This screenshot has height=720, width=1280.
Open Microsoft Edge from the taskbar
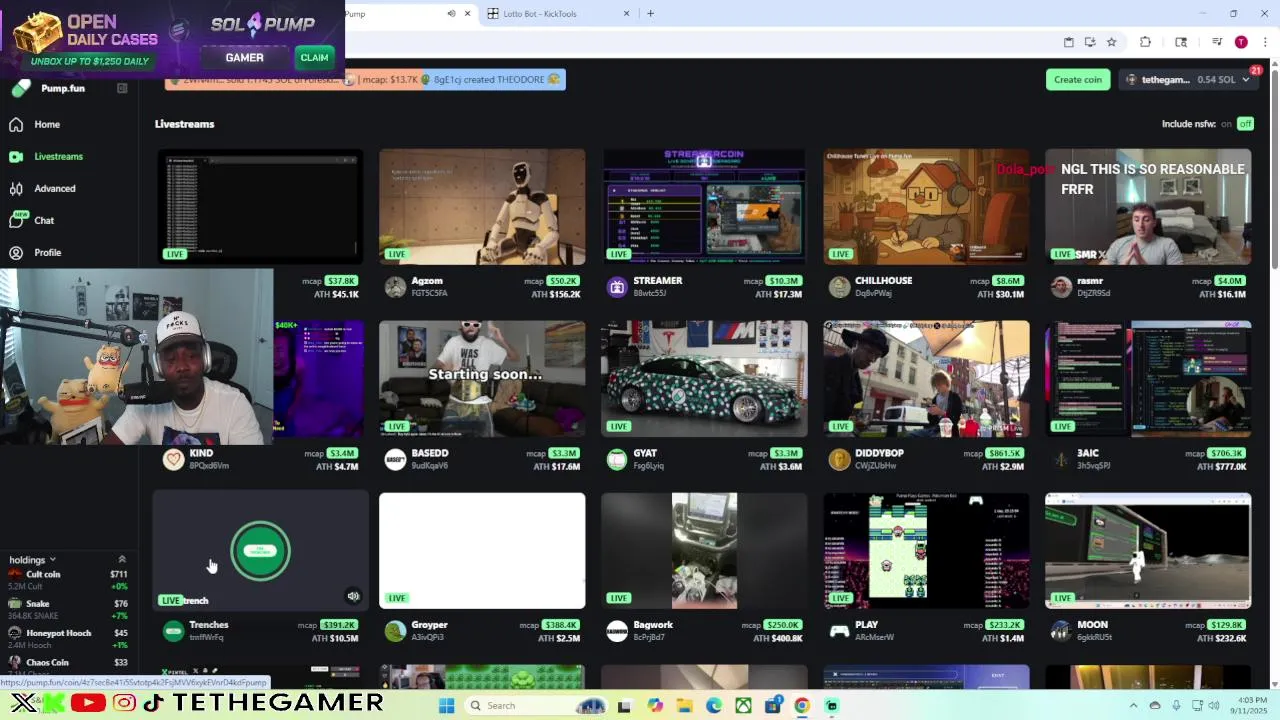coord(714,706)
